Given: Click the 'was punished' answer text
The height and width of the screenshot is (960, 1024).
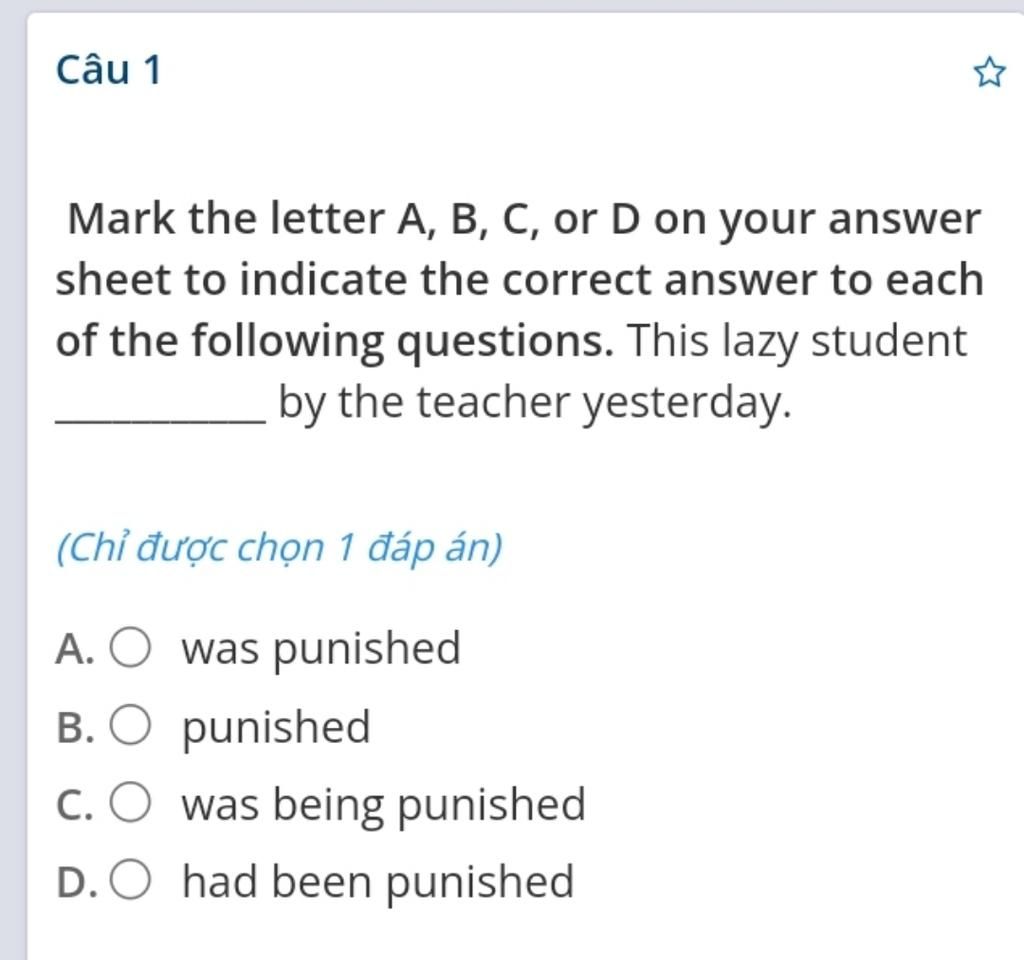Looking at the screenshot, I should tap(321, 649).
